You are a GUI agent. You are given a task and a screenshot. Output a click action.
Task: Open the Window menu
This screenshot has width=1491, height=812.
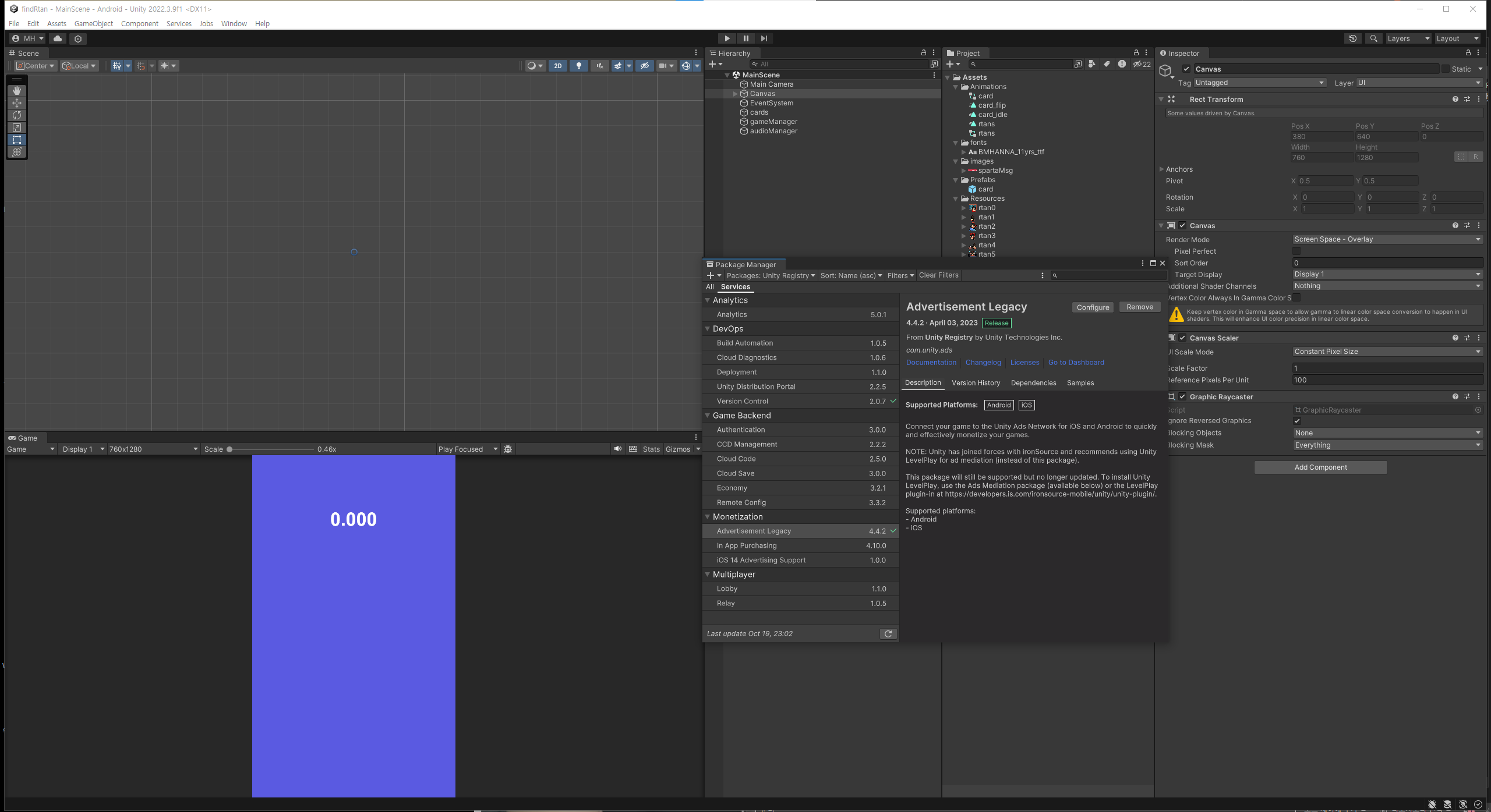point(234,24)
